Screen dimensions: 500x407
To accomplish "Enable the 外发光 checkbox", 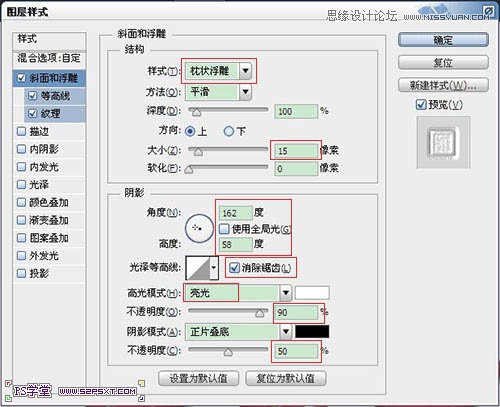I will pos(21,256).
